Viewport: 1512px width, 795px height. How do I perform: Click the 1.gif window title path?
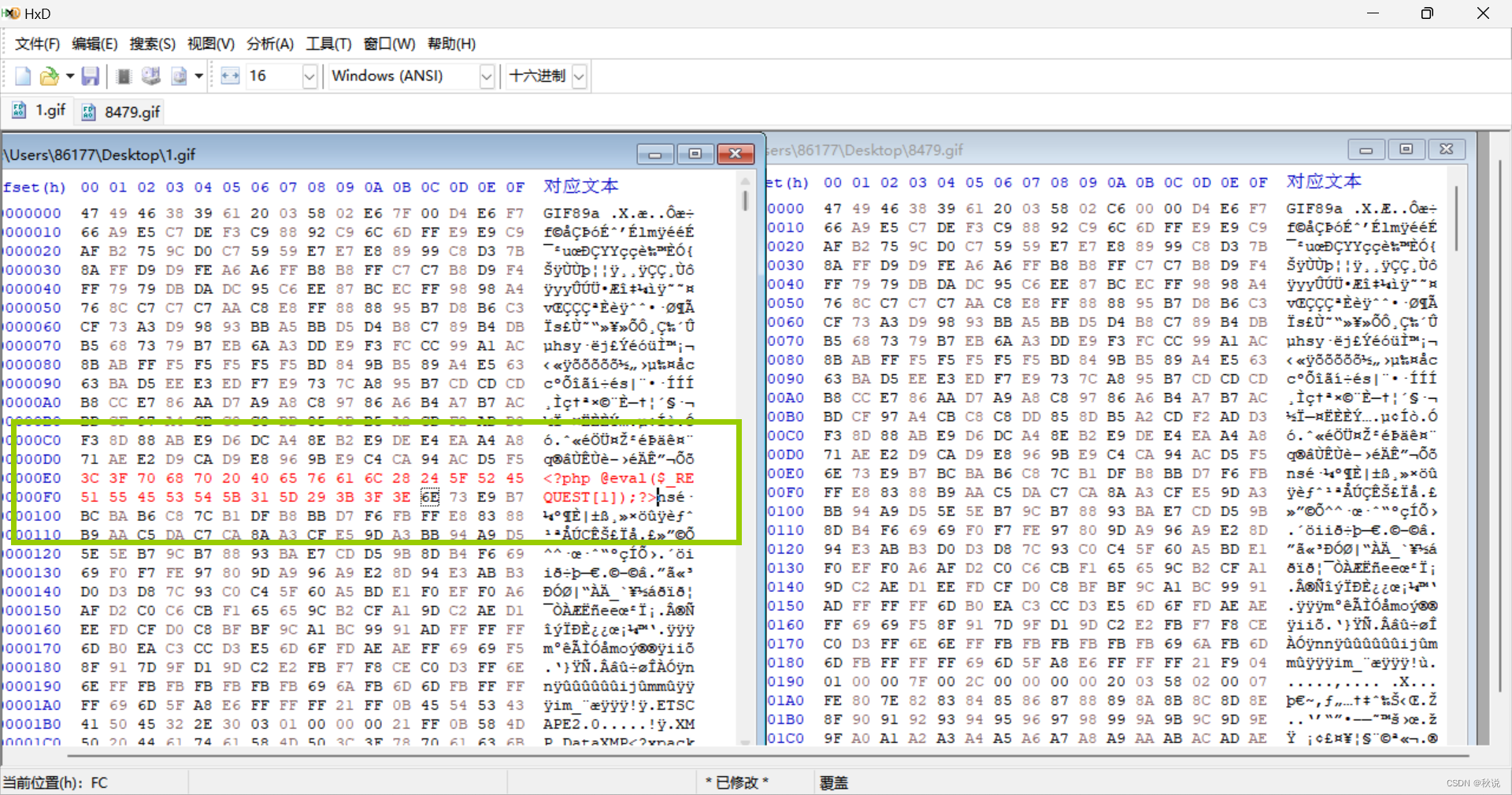[x=99, y=155]
